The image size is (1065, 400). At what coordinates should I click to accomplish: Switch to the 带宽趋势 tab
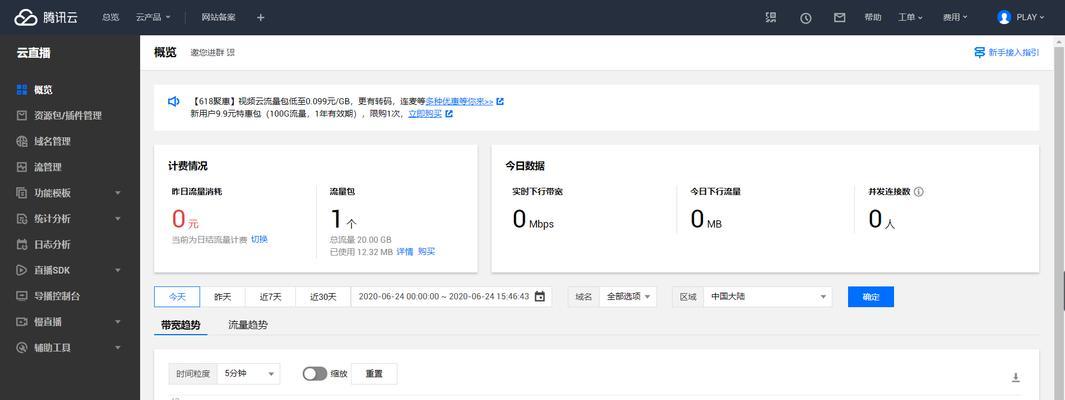pos(181,325)
